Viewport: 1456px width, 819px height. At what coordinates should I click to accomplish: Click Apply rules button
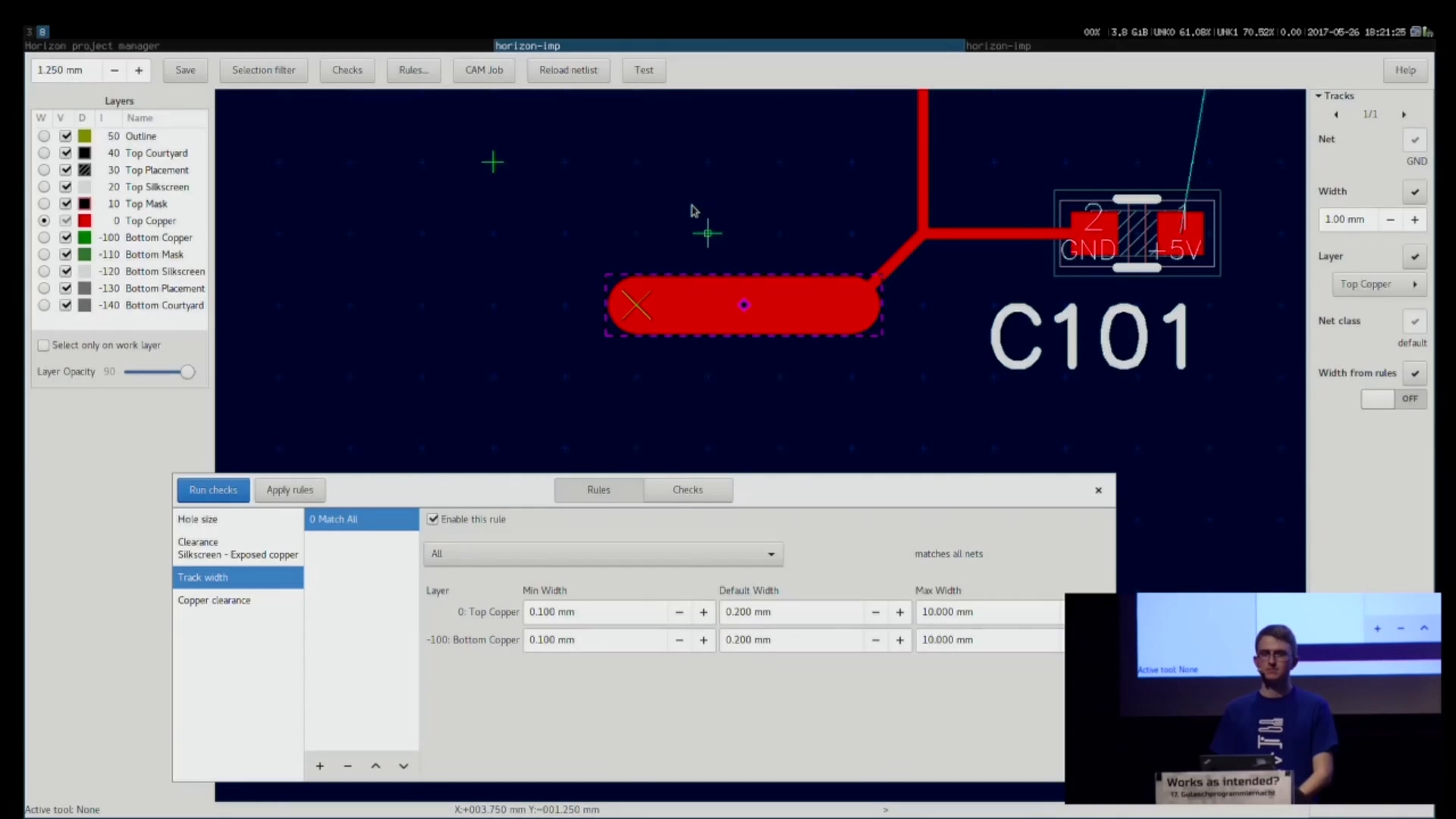(290, 490)
